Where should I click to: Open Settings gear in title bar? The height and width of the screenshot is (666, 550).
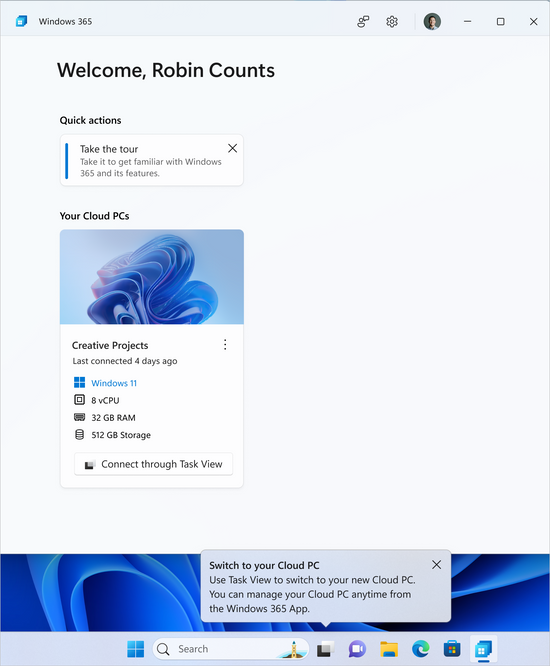[x=392, y=21]
